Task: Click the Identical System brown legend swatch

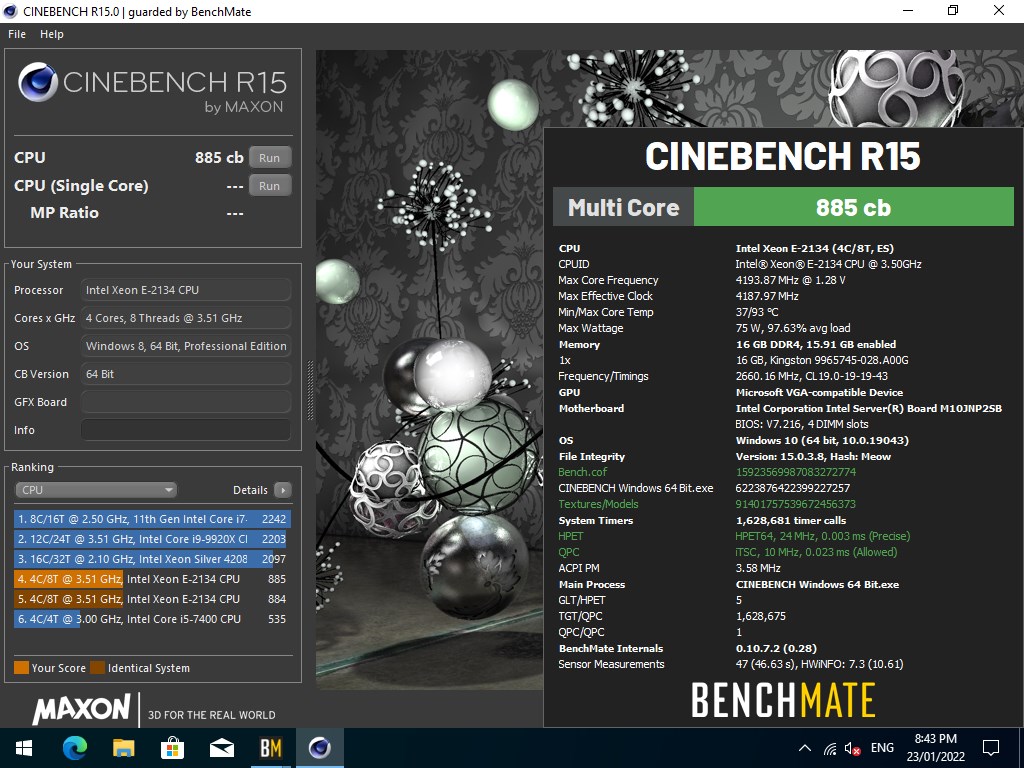Action: 97,667
